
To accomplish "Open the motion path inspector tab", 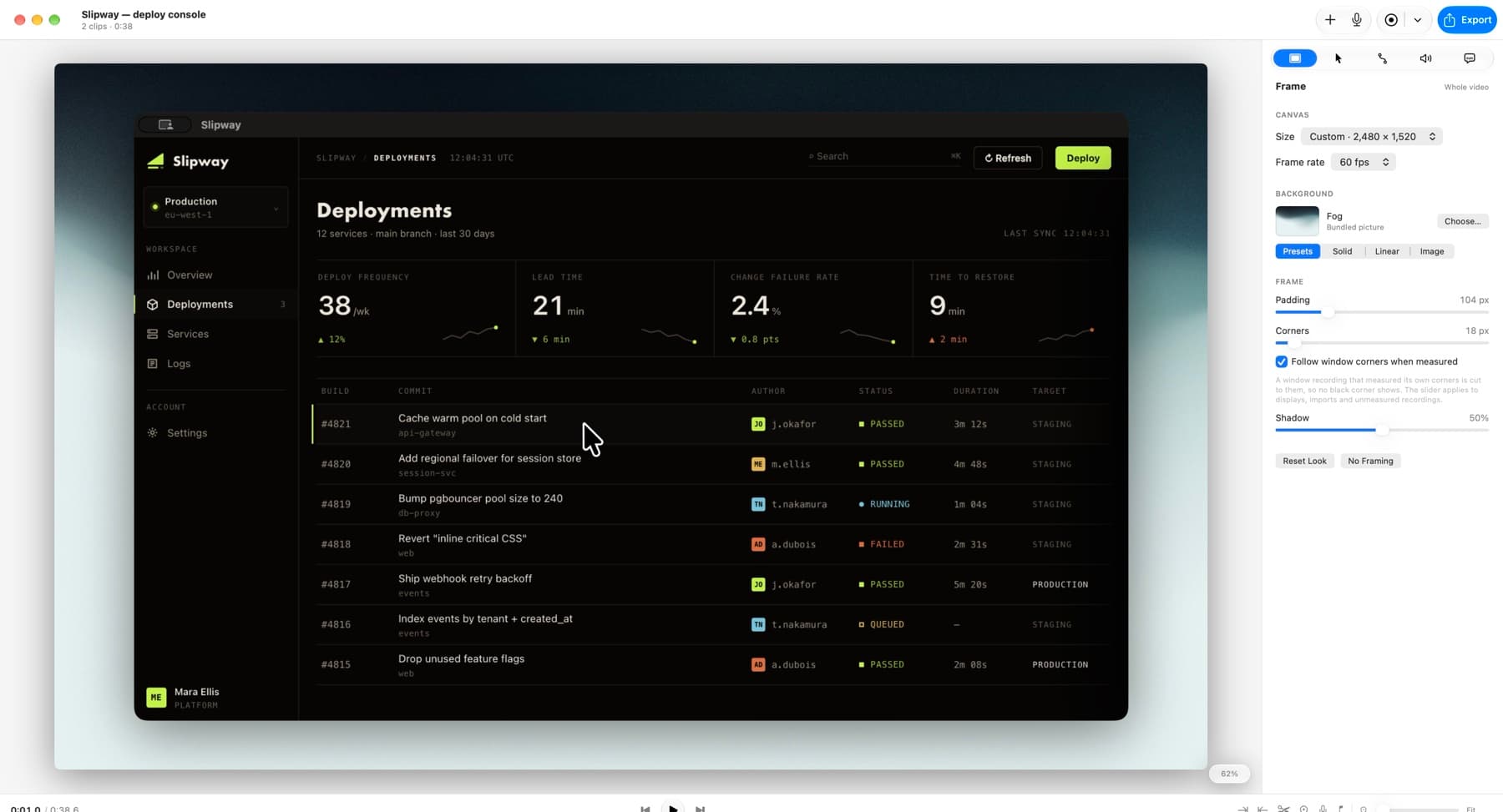I will pyautogui.click(x=1382, y=58).
